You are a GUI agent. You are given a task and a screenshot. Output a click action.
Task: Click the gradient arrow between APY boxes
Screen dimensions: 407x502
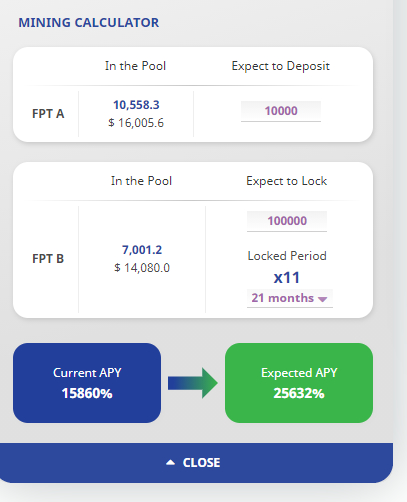193,383
